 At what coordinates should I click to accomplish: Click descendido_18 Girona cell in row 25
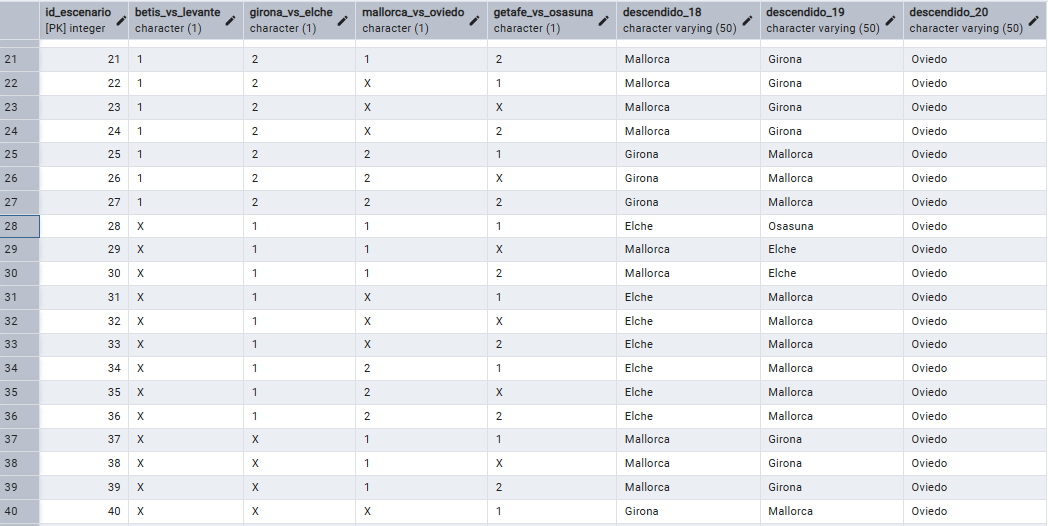(688, 154)
